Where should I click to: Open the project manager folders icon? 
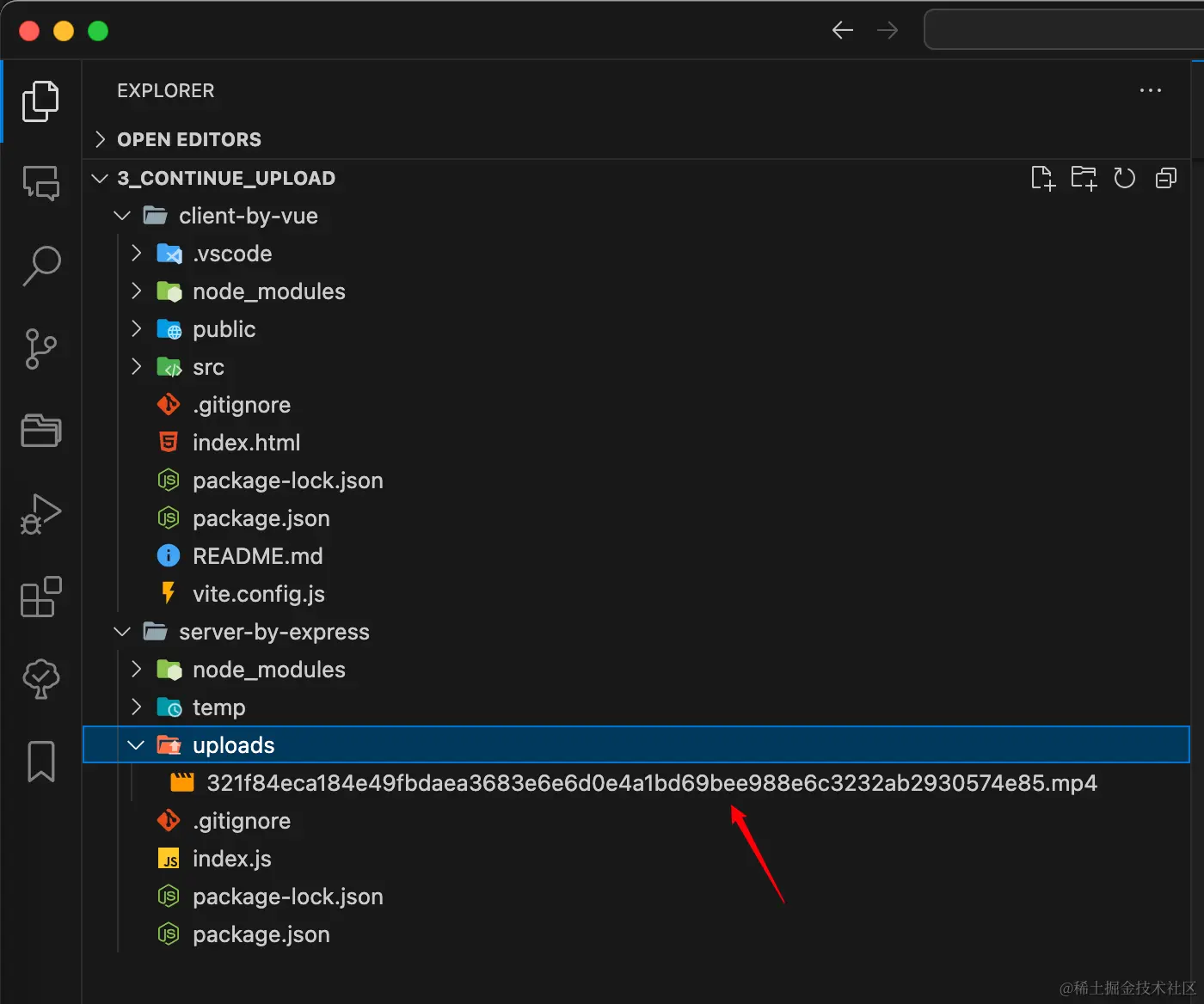coord(40,431)
